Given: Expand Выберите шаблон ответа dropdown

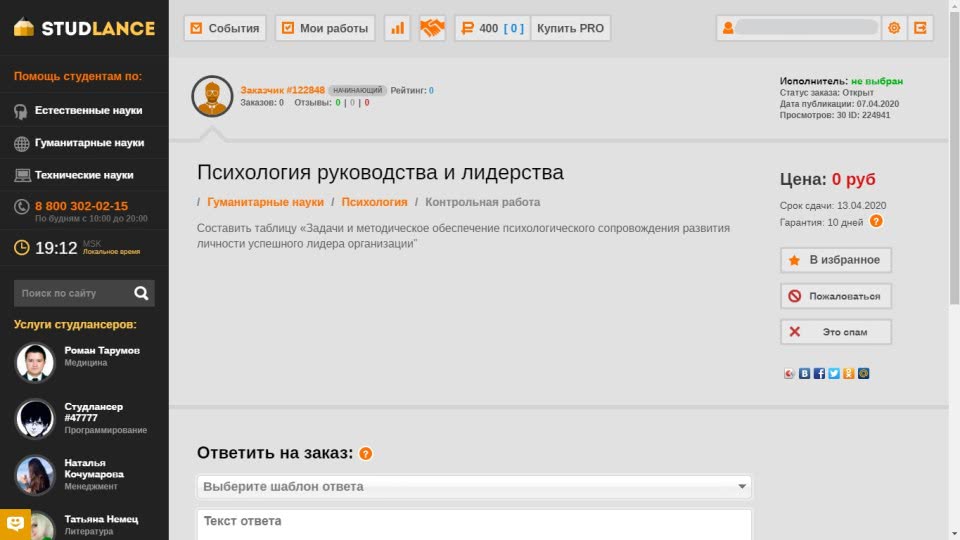Looking at the screenshot, I should (x=474, y=487).
